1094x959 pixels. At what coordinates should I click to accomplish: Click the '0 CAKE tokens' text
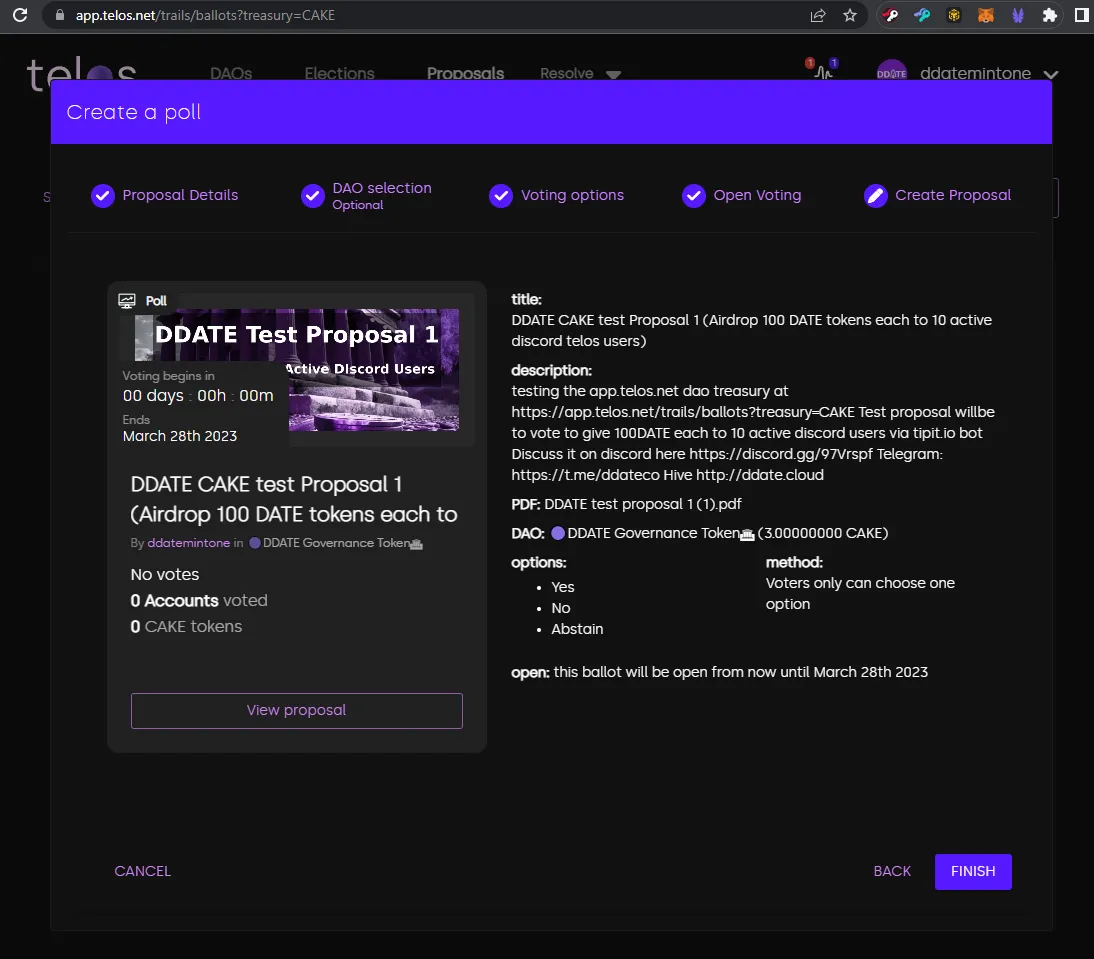(186, 626)
